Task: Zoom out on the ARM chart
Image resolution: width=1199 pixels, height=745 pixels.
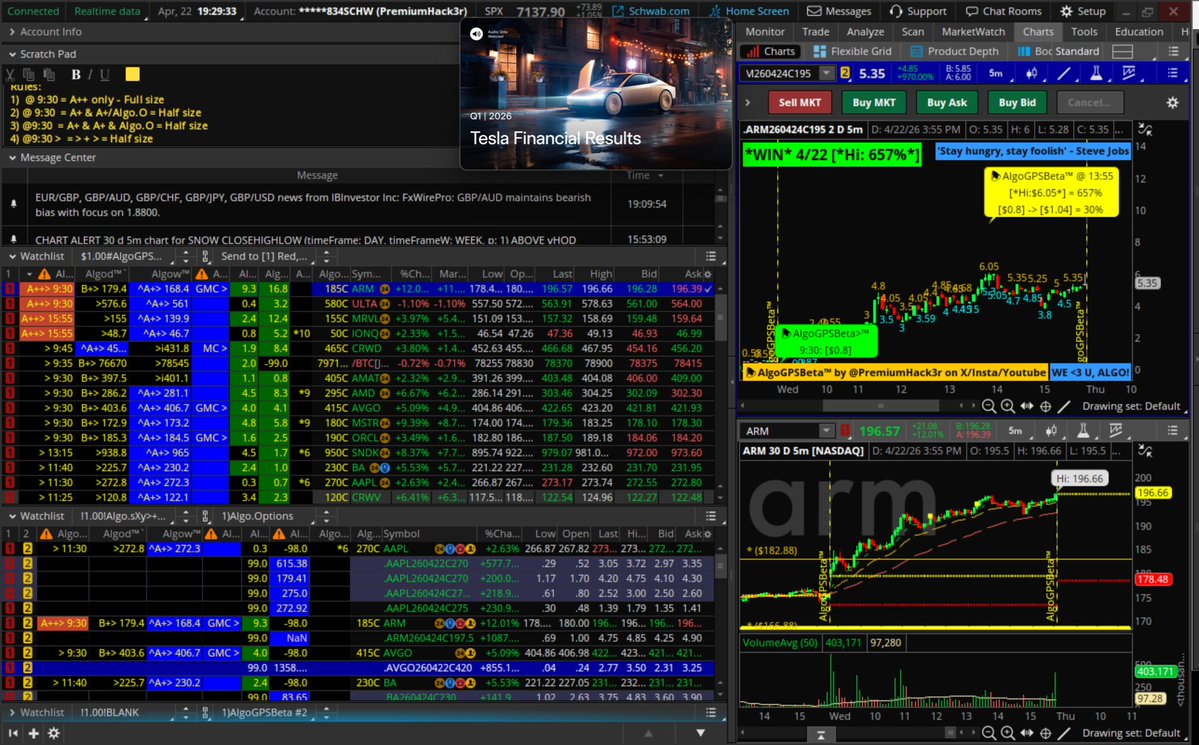Action: 989,734
